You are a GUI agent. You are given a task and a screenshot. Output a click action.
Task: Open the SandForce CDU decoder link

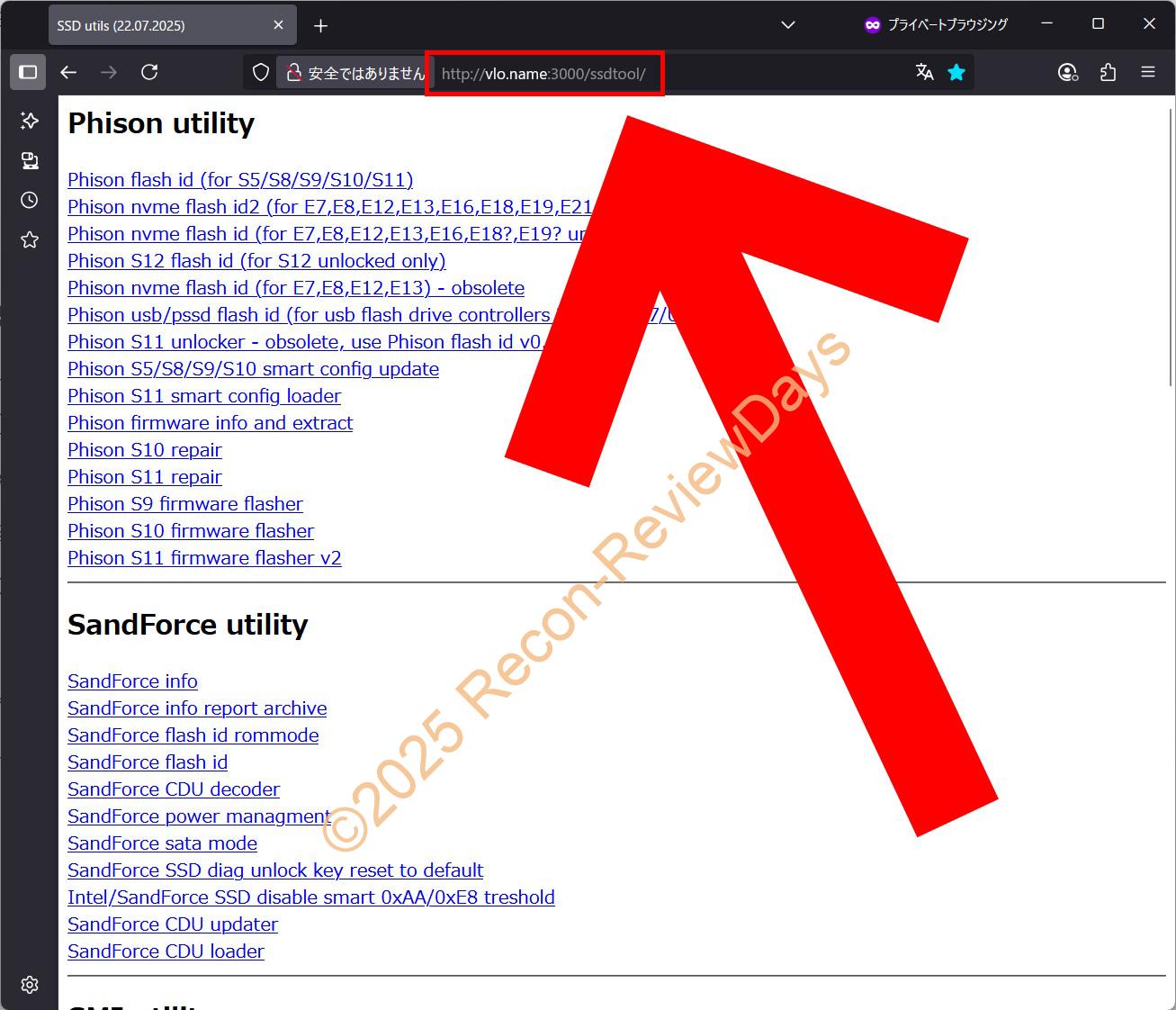(174, 789)
